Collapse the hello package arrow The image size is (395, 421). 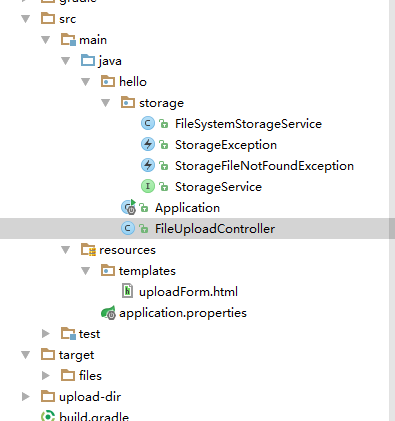[86, 82]
